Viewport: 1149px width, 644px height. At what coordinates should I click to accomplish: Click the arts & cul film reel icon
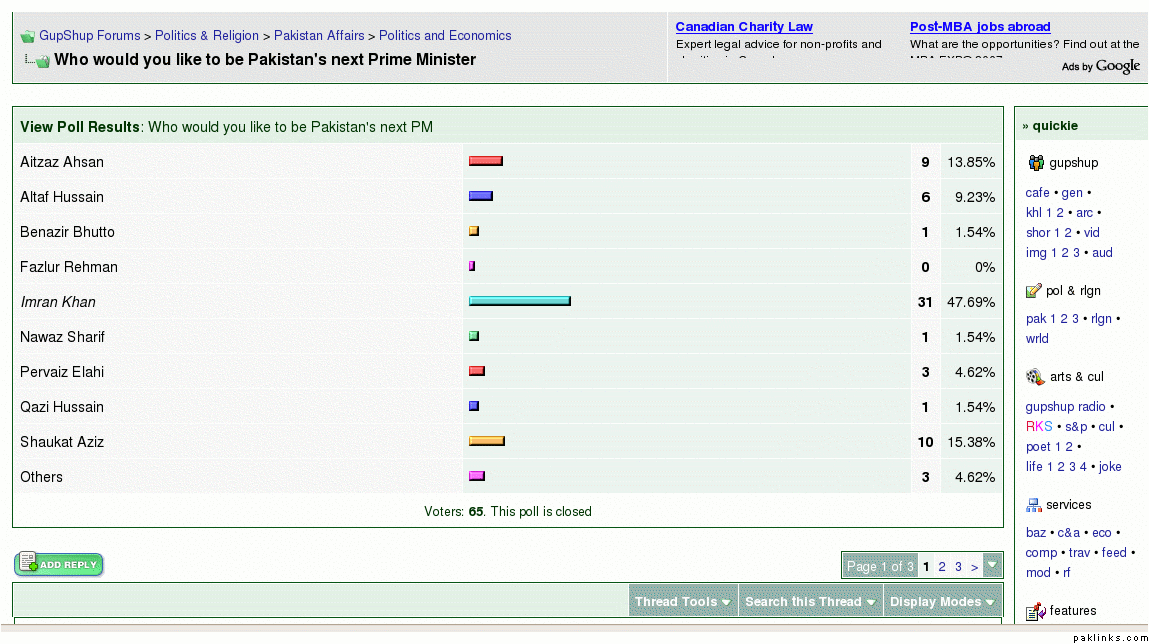[x=1035, y=377]
